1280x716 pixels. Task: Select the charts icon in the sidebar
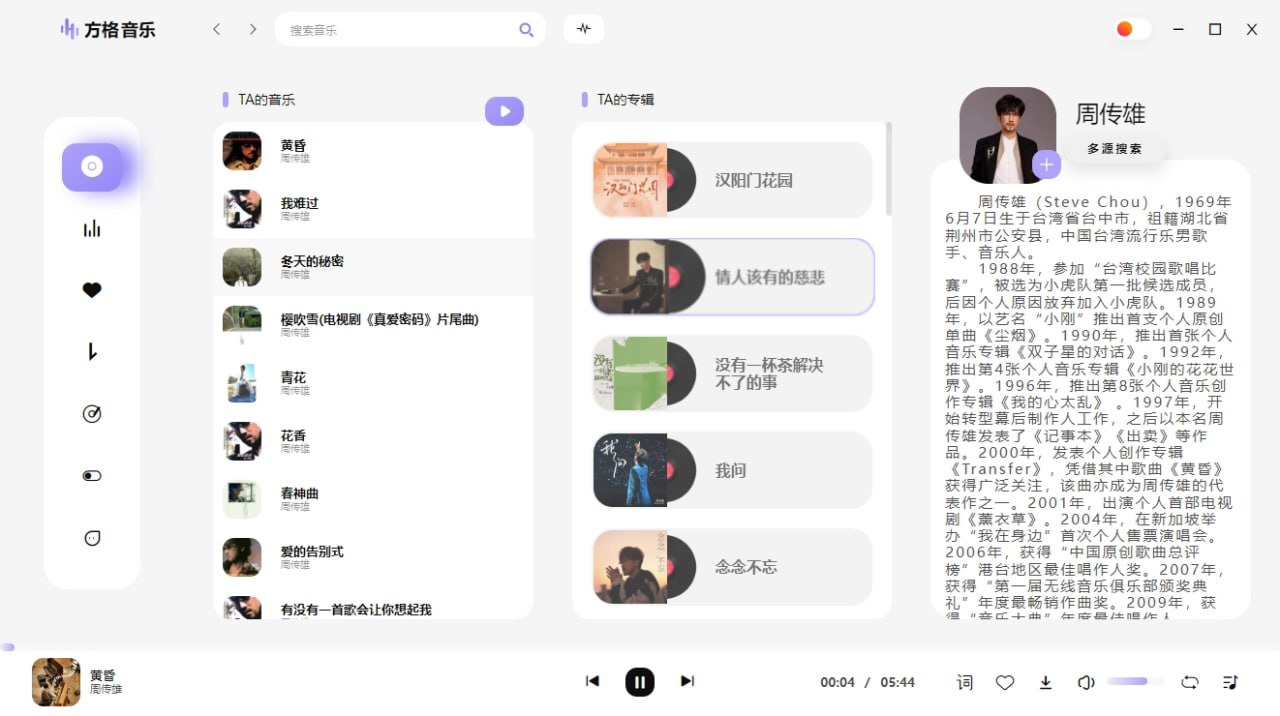[92, 228]
